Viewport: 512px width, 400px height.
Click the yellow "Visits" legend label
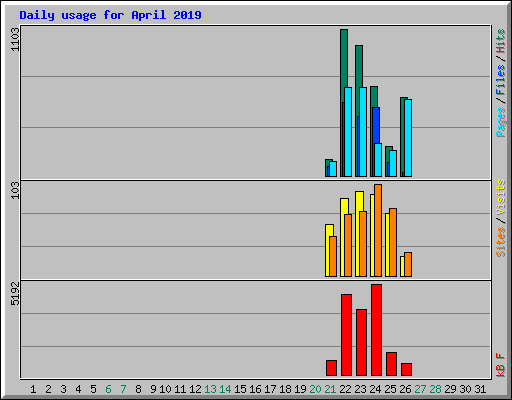(x=500, y=197)
